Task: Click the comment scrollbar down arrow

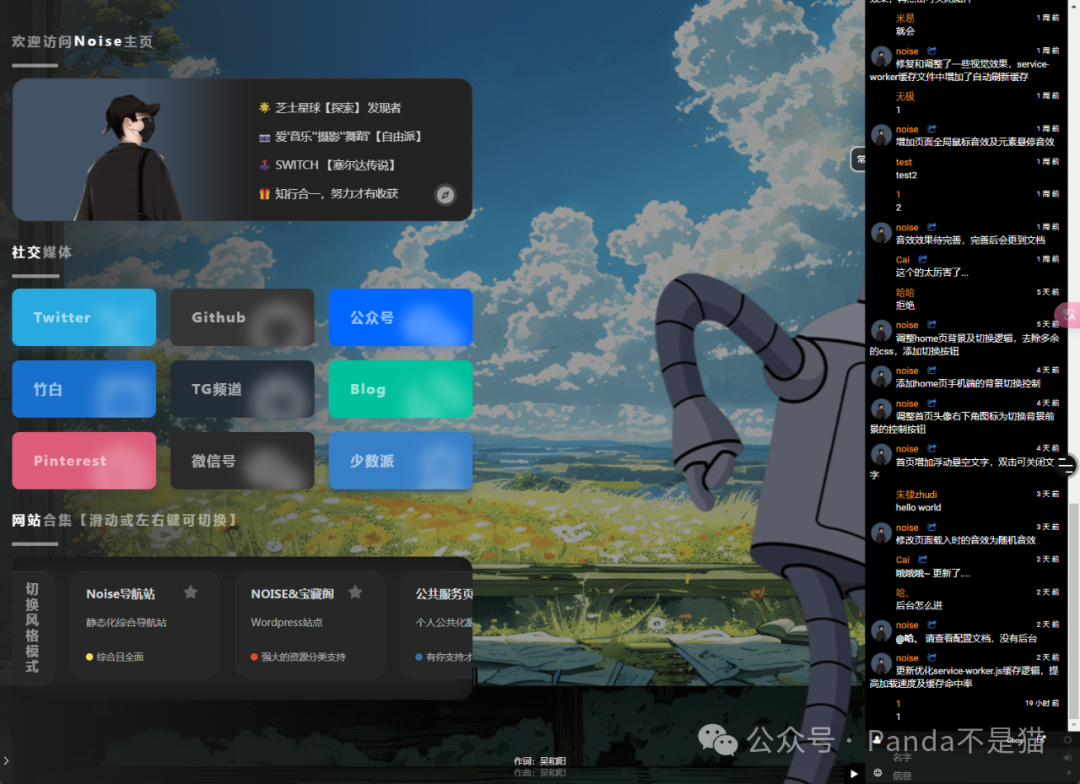Action: click(1074, 725)
